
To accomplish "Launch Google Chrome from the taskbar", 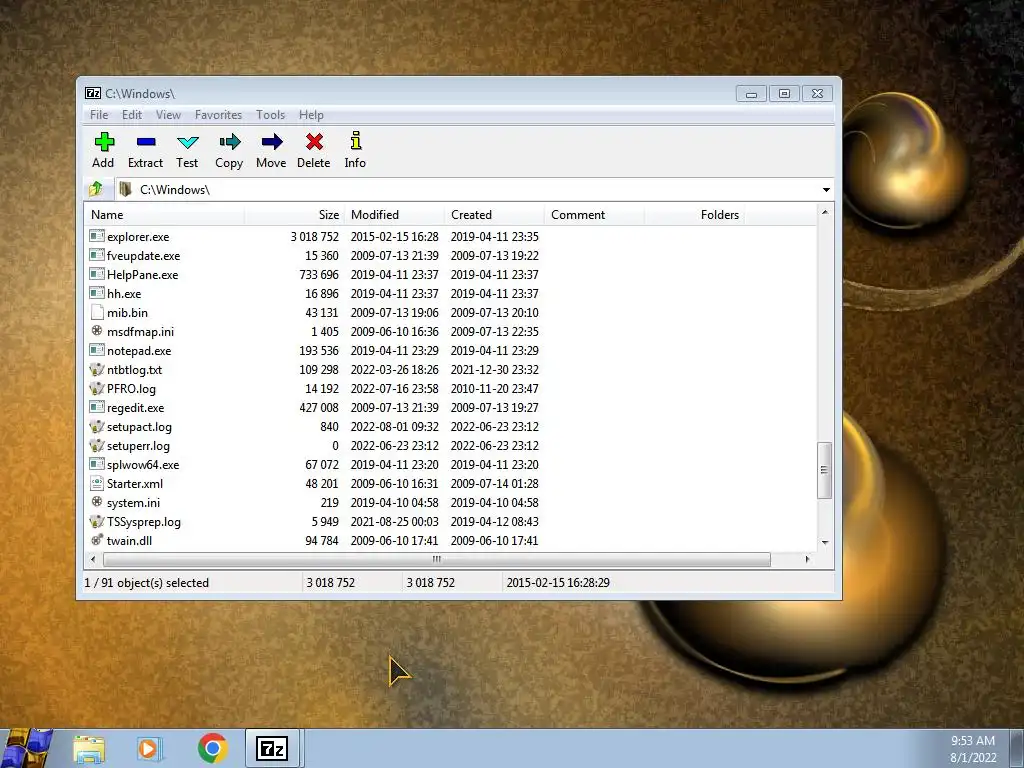I will pyautogui.click(x=212, y=748).
